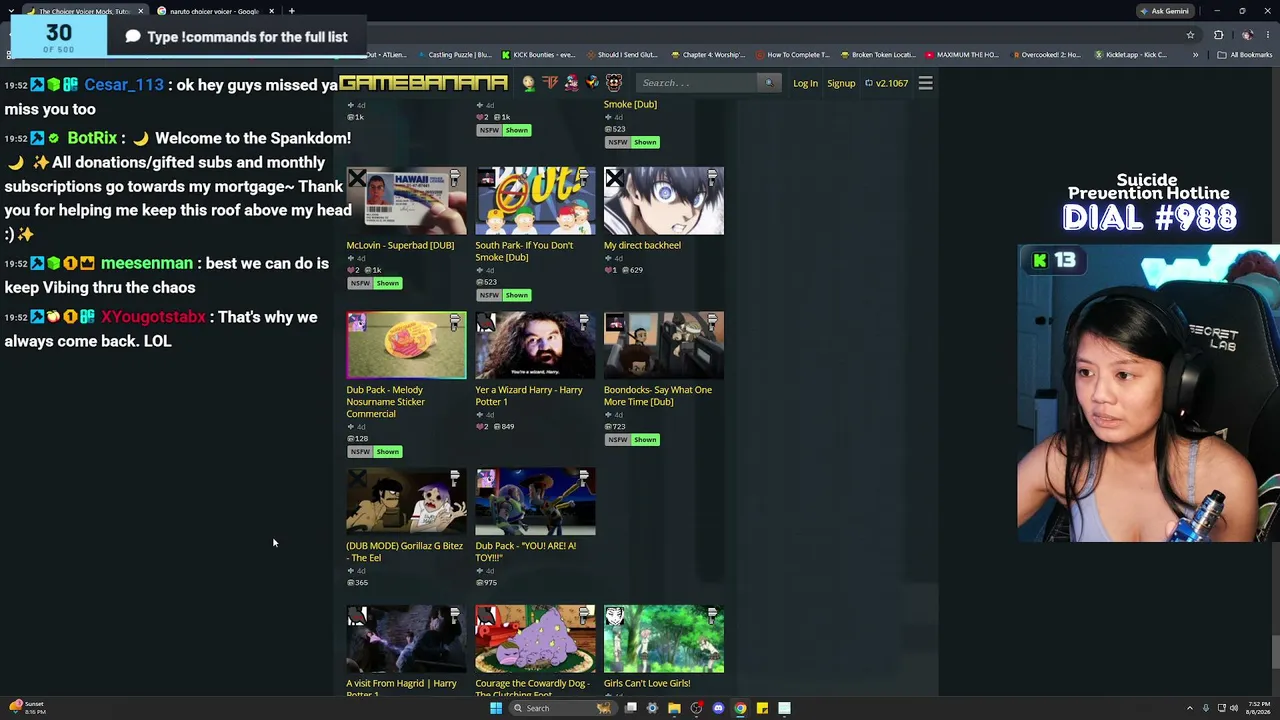The width and height of the screenshot is (1280, 720).
Task: Click the Ask Gemini button
Action: pyautogui.click(x=1165, y=11)
